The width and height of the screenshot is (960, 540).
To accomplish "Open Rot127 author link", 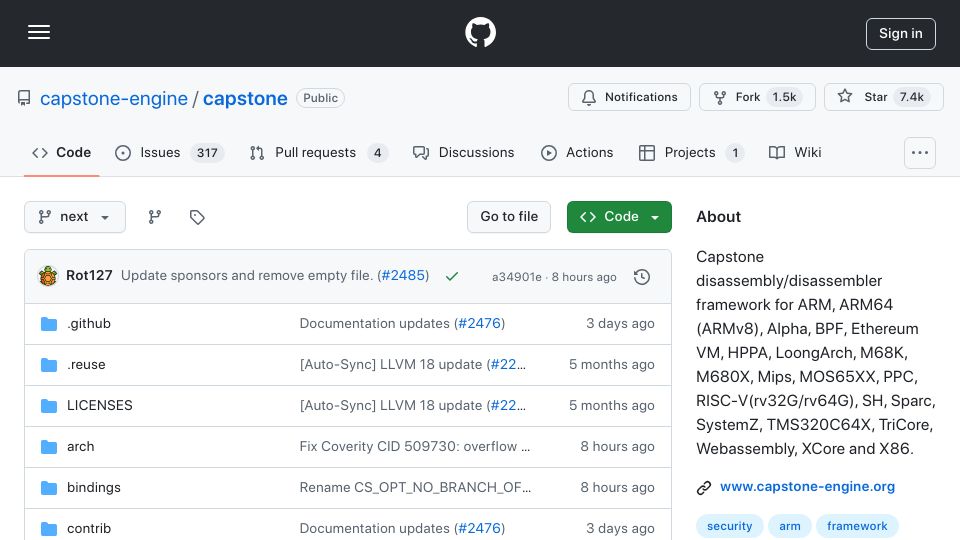I will point(89,276).
